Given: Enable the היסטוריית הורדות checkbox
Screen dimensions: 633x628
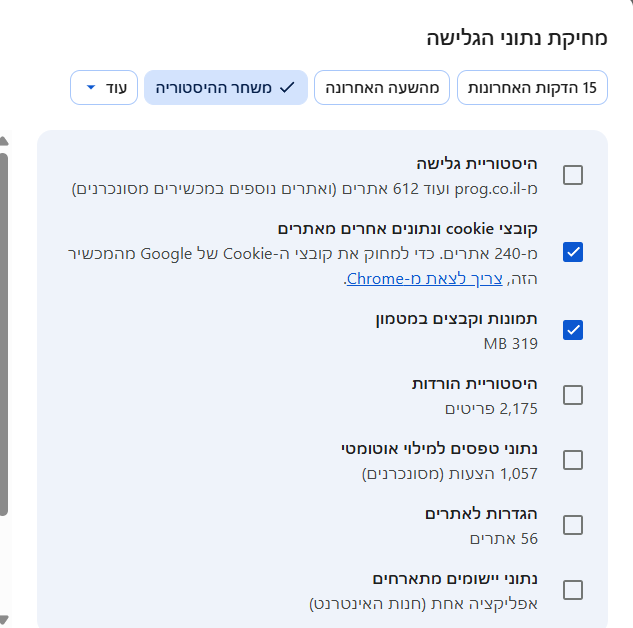Looking at the screenshot, I should [x=573, y=395].
